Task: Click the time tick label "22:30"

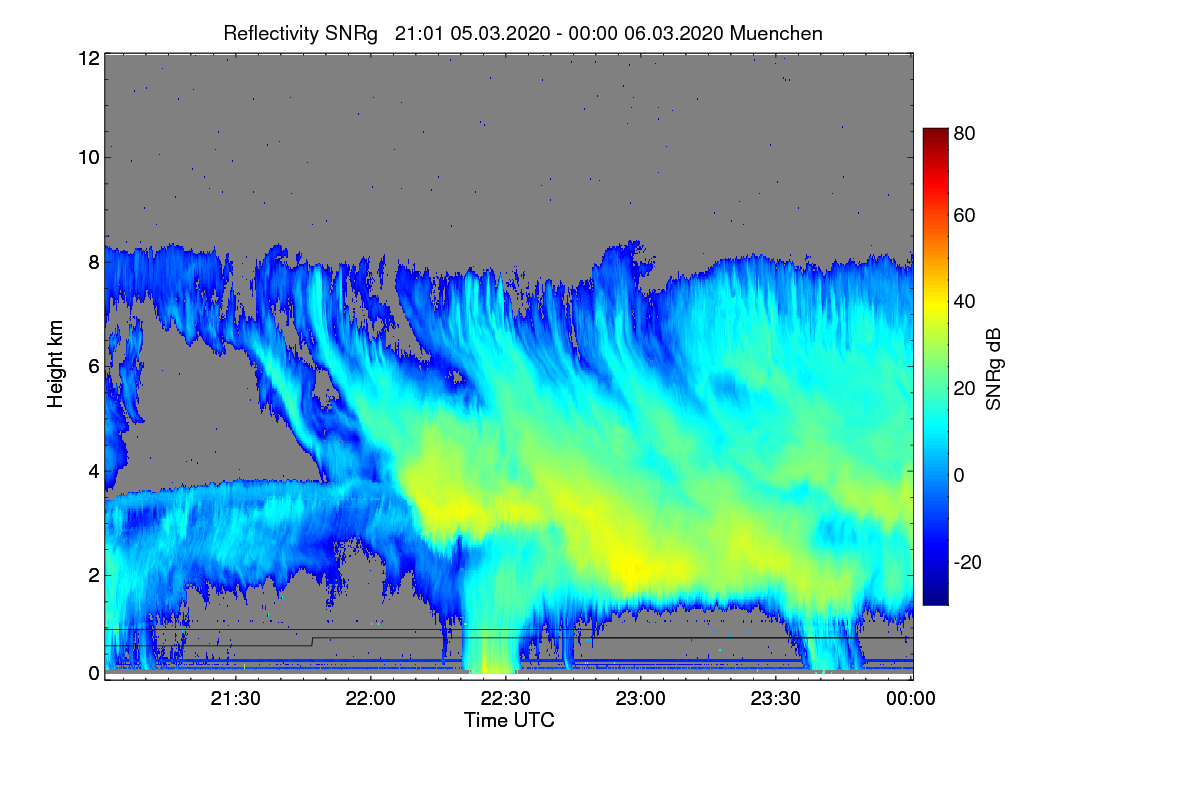Action: coord(506,699)
